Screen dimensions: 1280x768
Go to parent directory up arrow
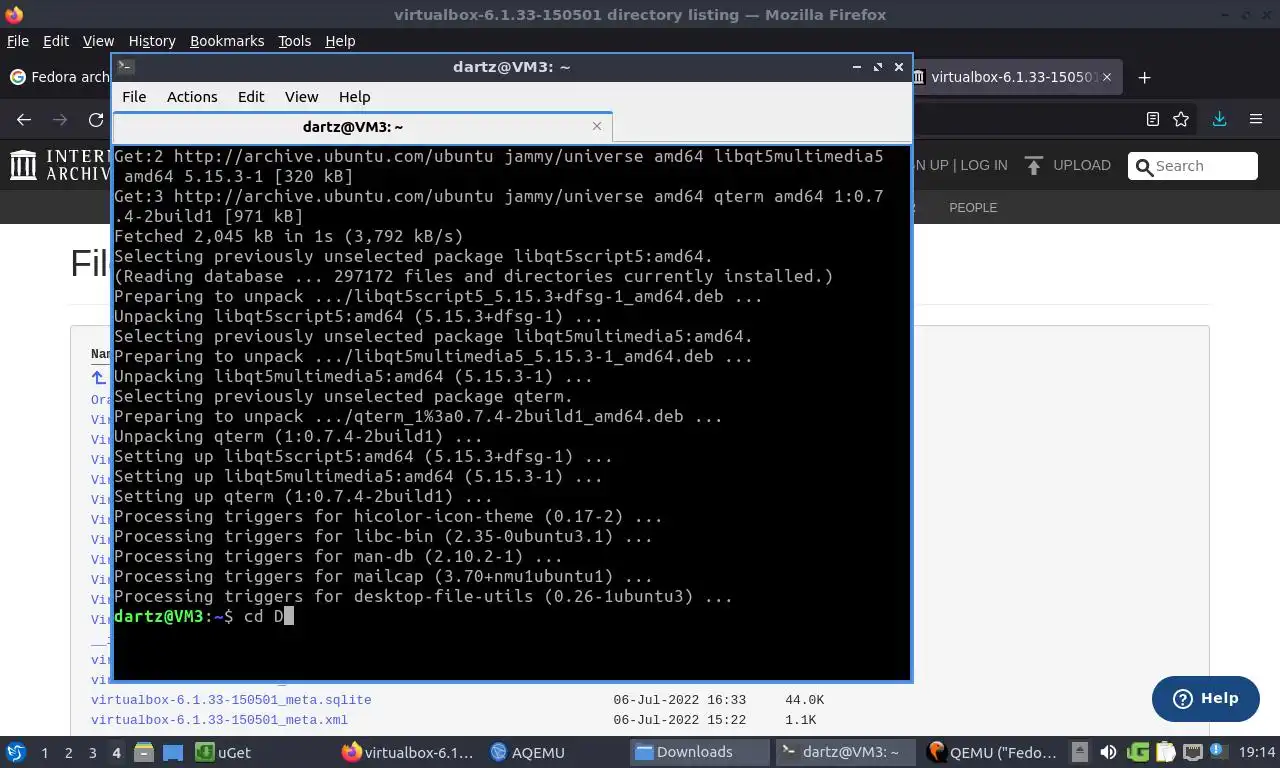[98, 378]
